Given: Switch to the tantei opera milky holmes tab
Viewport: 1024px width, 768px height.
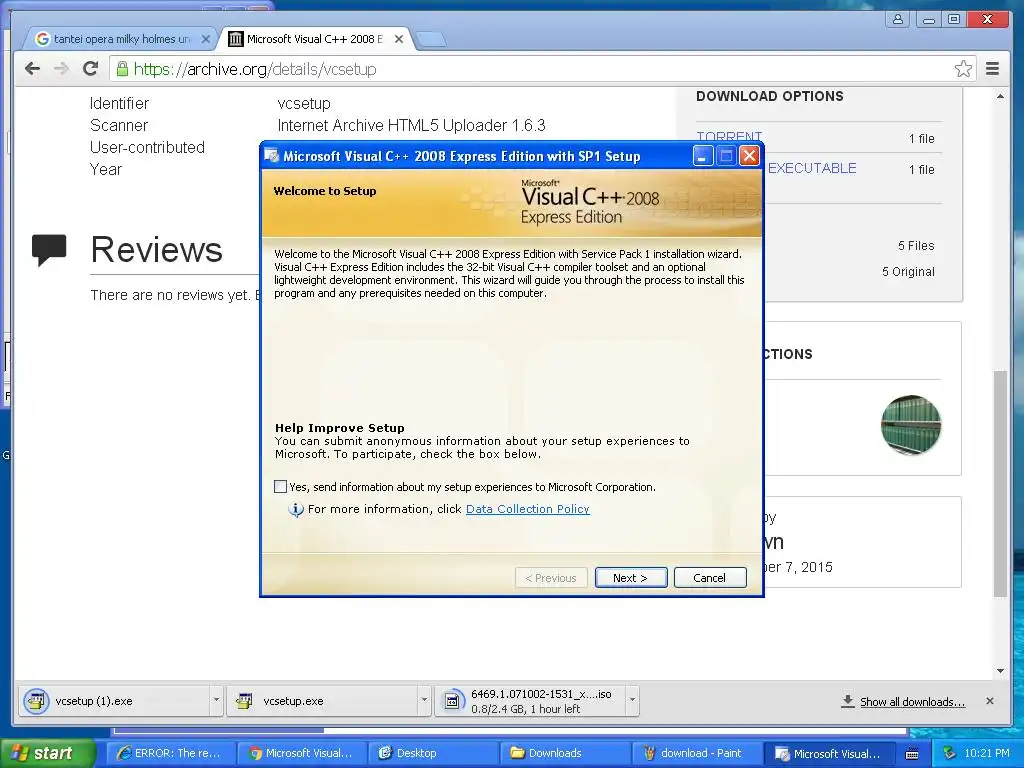Looking at the screenshot, I should click(123, 39).
